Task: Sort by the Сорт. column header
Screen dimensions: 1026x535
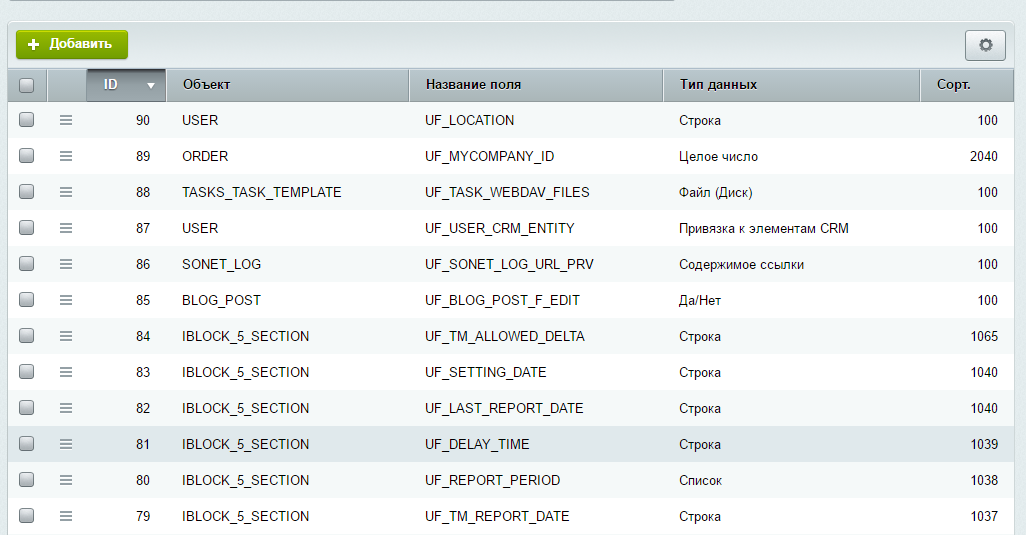Action: tap(953, 85)
